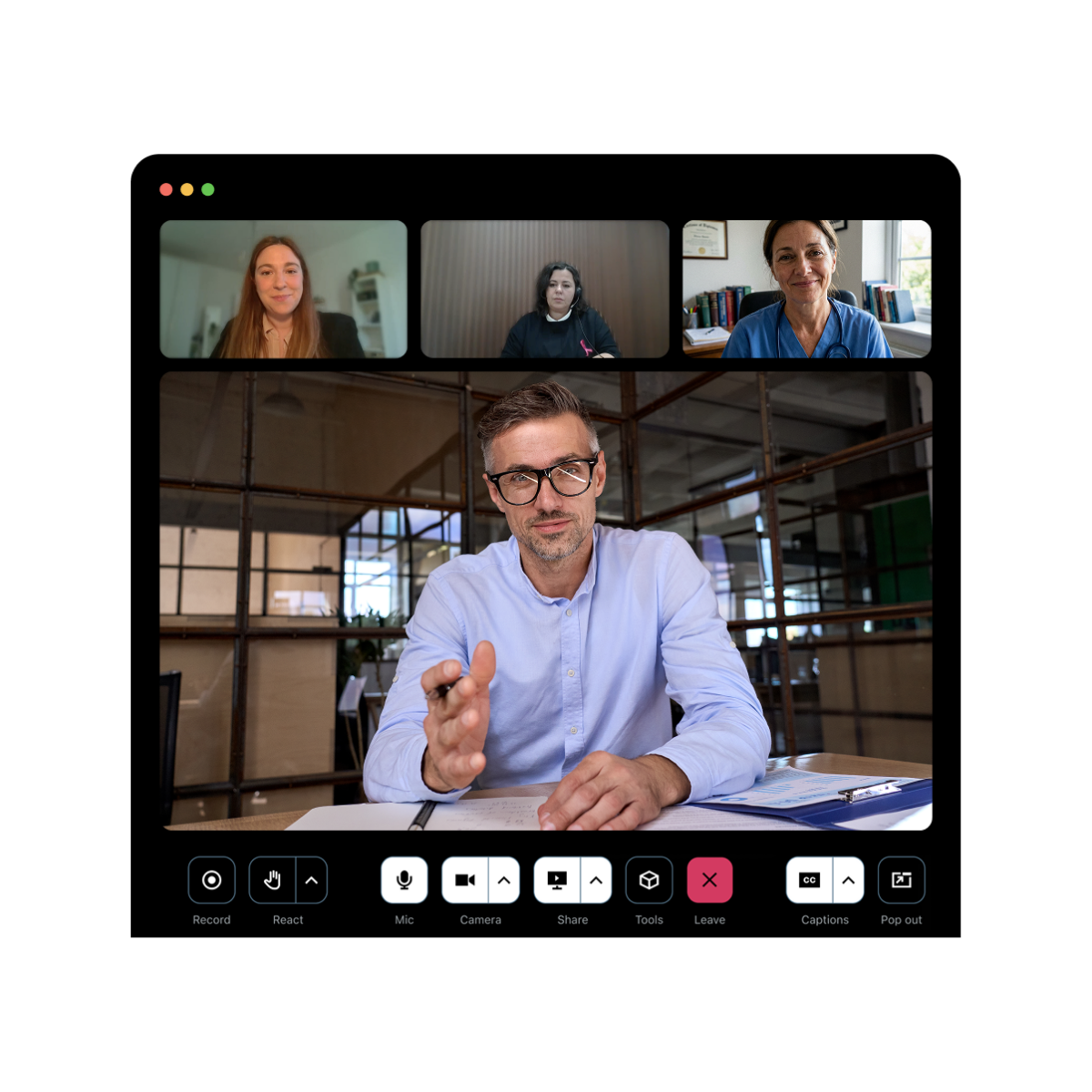Select the long red-haired woman's video tile
1092x1092 pixels.
click(x=283, y=289)
